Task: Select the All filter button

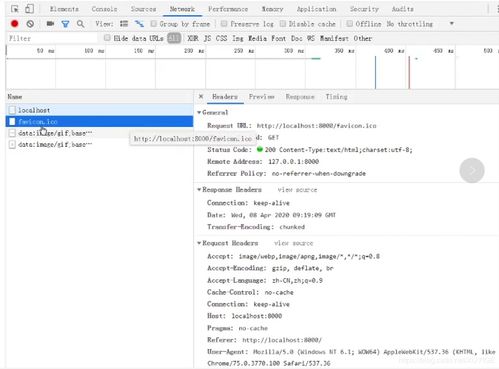Action: coord(174,38)
